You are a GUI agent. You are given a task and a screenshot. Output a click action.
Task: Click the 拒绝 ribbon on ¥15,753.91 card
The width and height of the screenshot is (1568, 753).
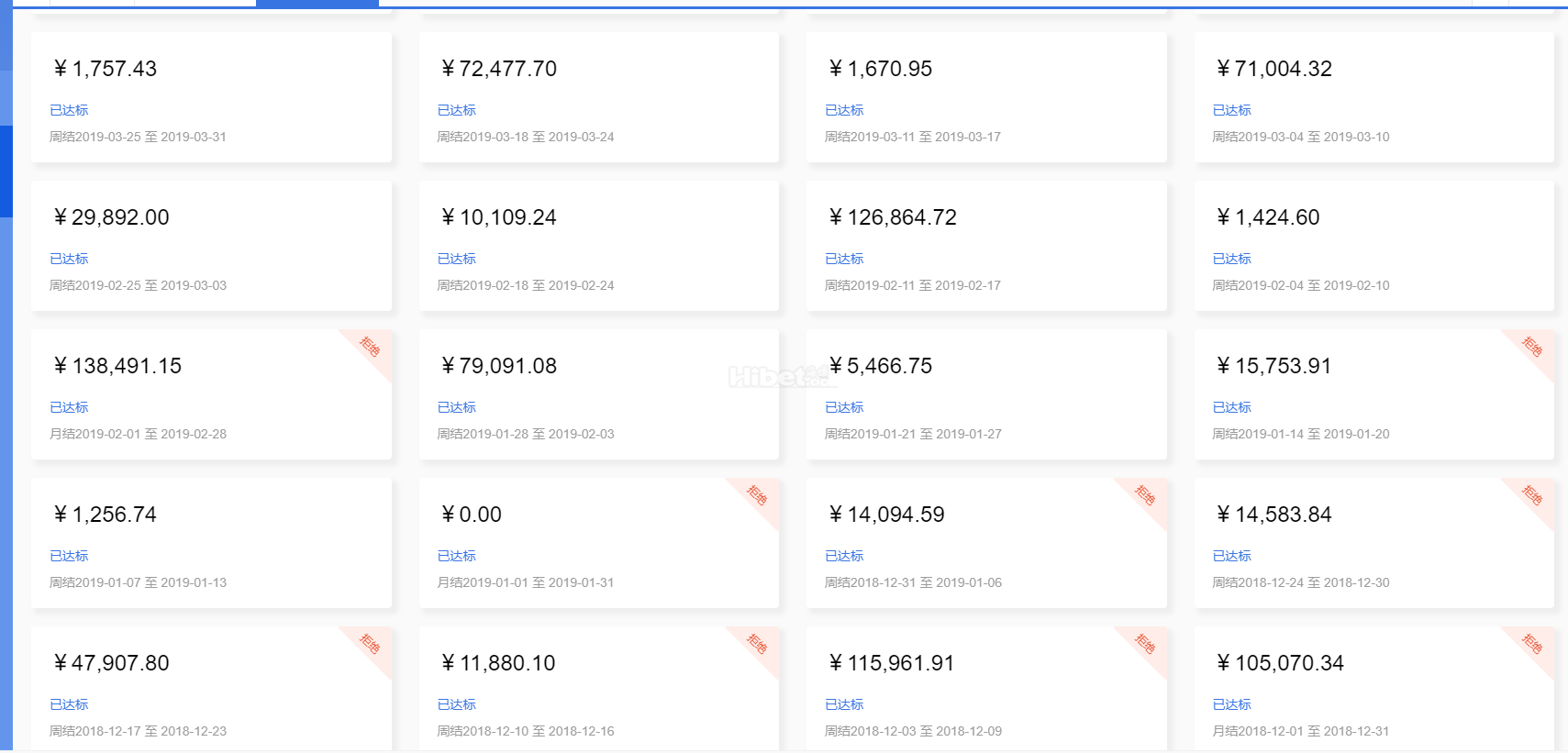tap(1532, 347)
